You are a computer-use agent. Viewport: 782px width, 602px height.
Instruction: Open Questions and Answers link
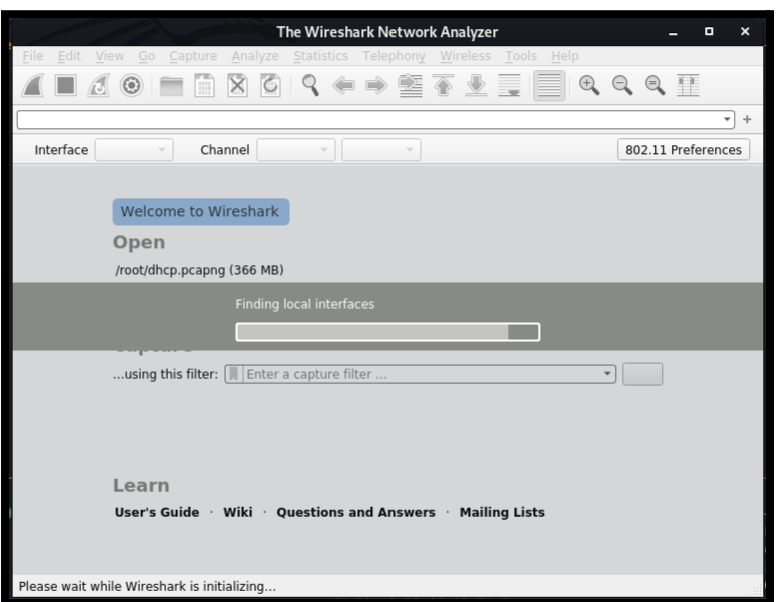coord(356,512)
